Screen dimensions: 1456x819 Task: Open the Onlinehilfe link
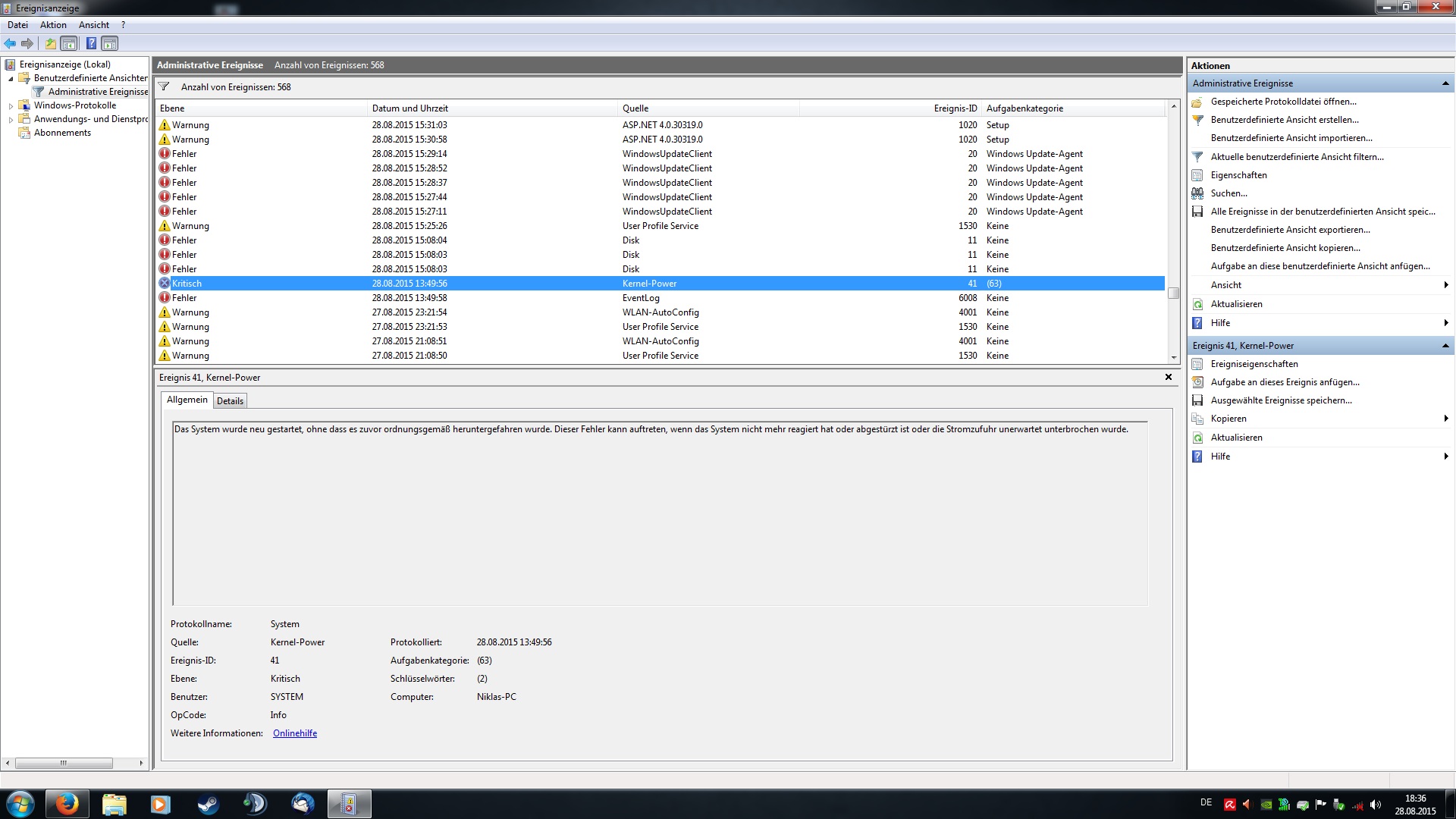[295, 733]
